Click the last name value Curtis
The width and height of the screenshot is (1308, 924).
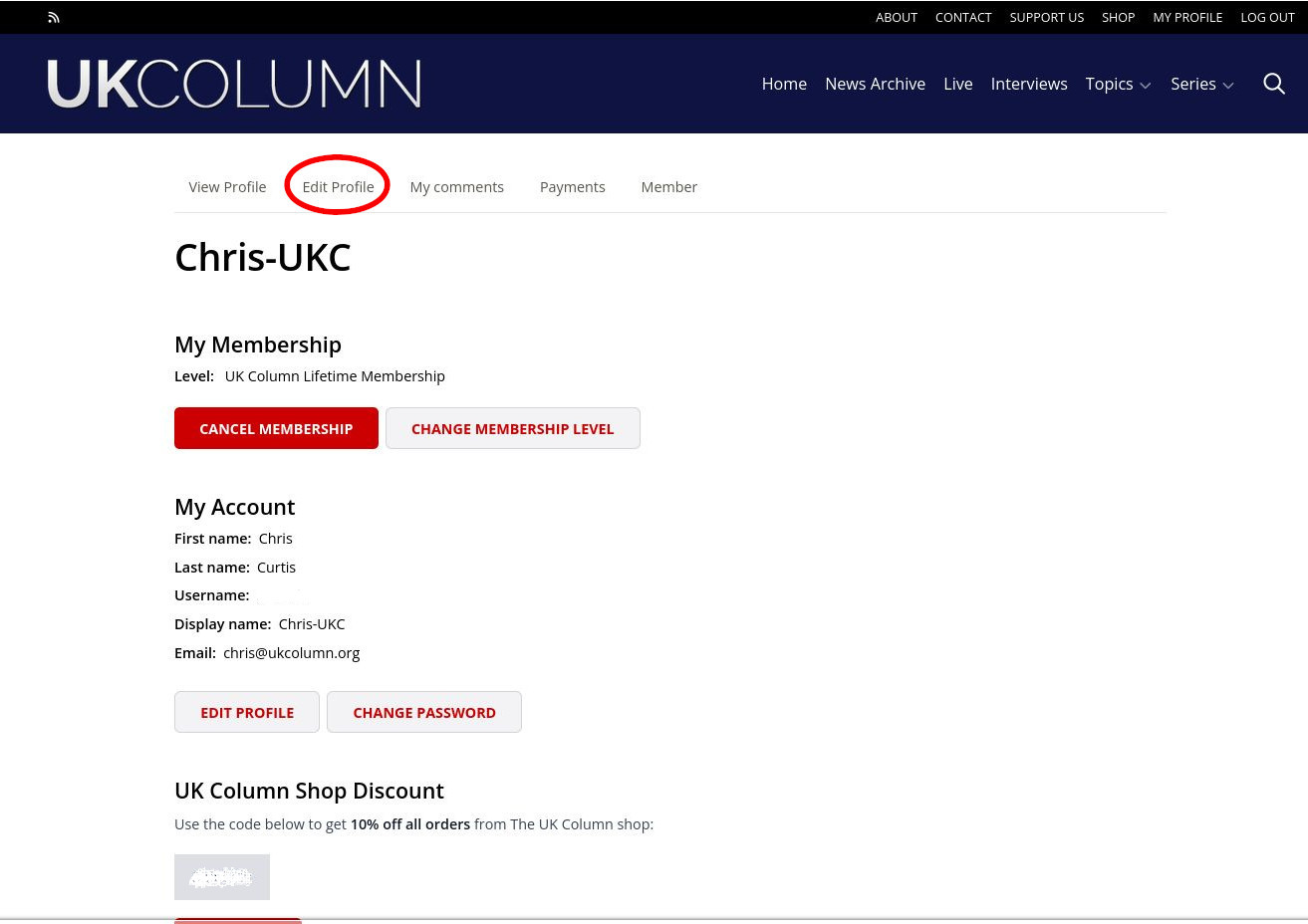[276, 568]
